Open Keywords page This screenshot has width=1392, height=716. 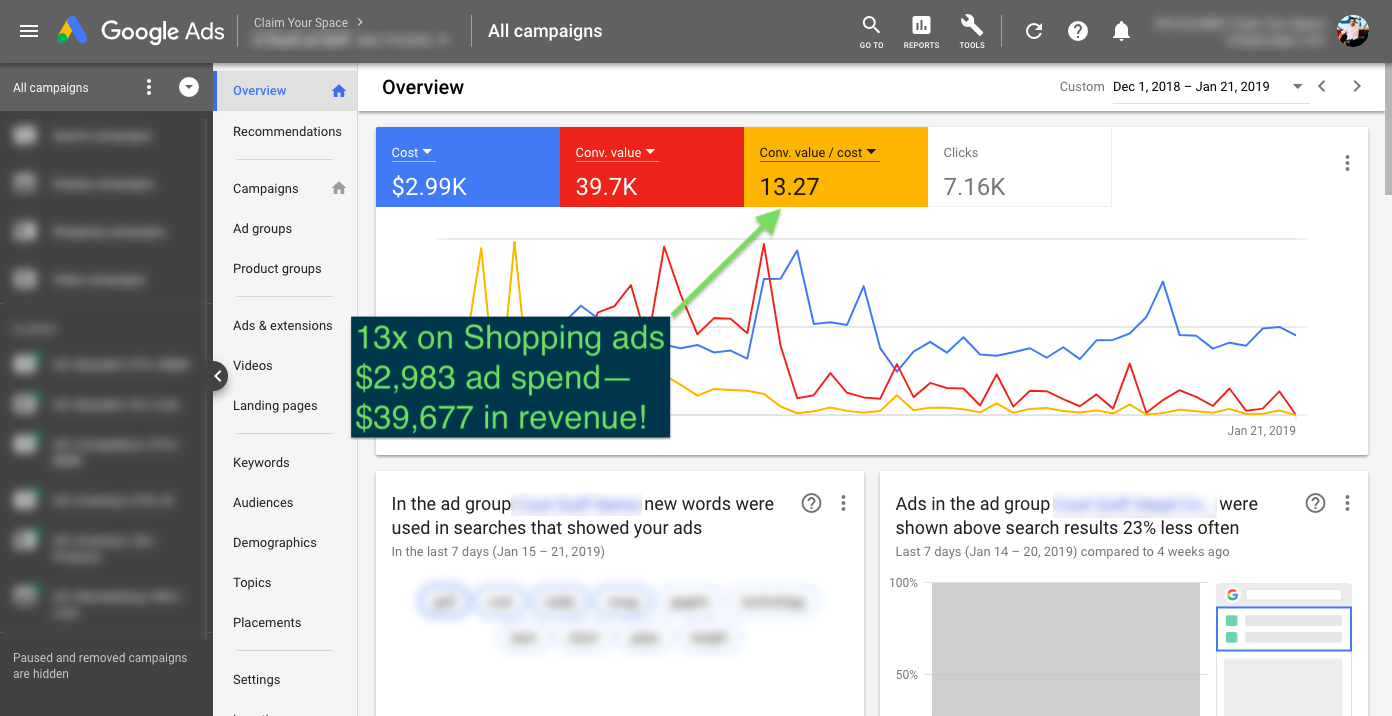pyautogui.click(x=261, y=462)
